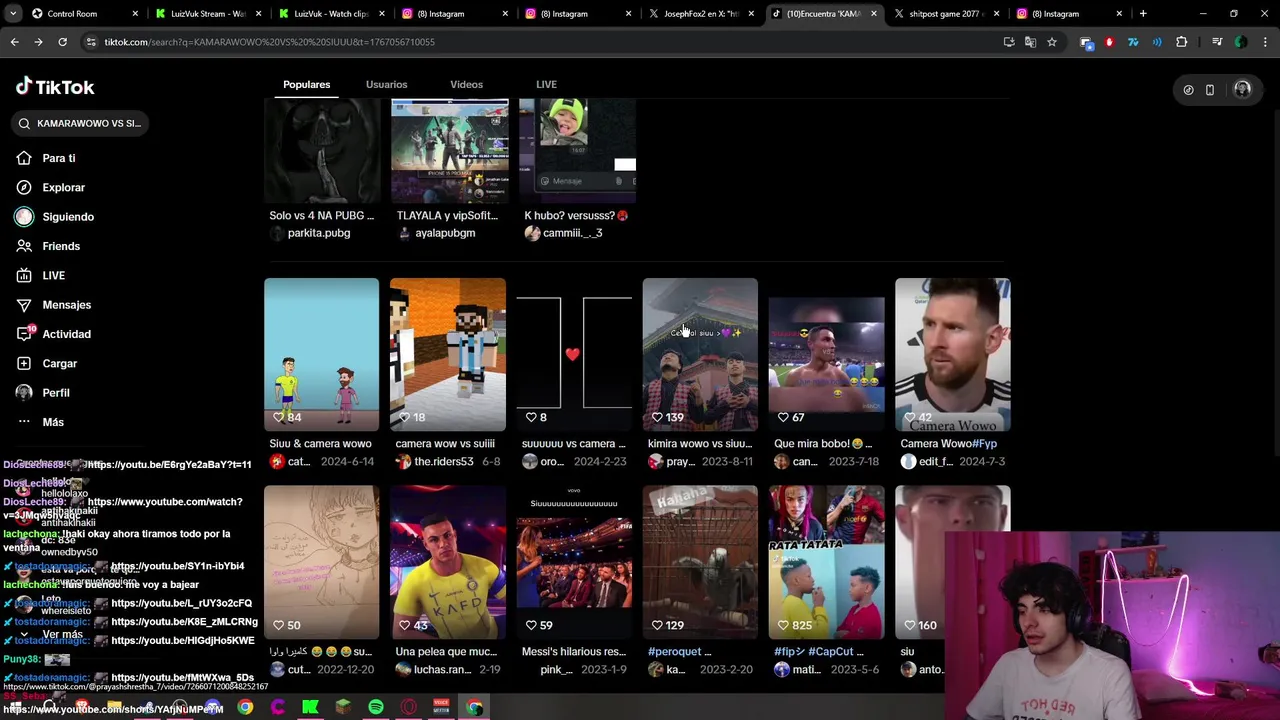Open Kick green K icon in taskbar
The image size is (1280, 720).
coord(310,708)
